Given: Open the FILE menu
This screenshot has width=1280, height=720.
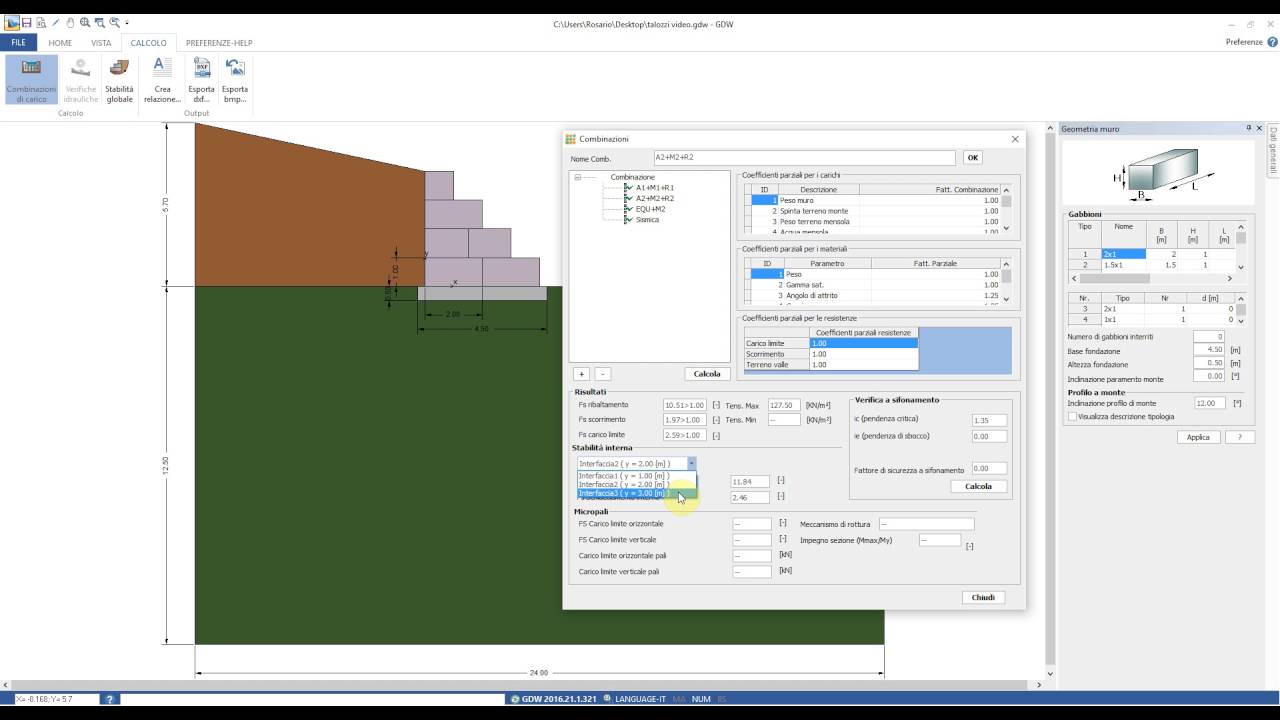Looking at the screenshot, I should (19, 43).
